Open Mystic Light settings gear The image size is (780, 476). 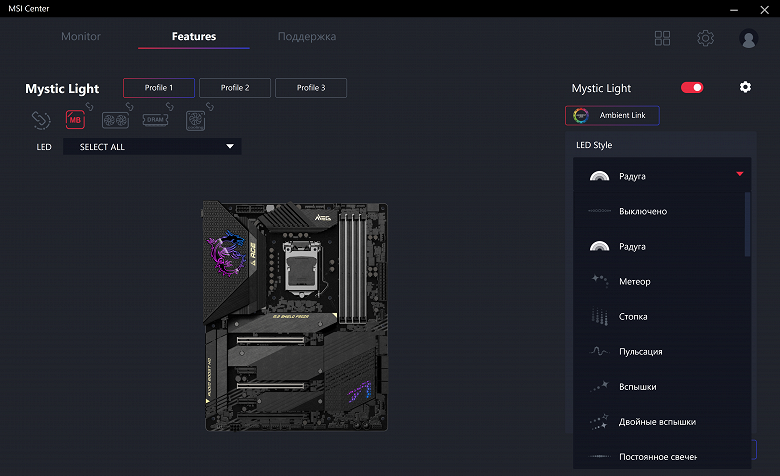coord(745,87)
